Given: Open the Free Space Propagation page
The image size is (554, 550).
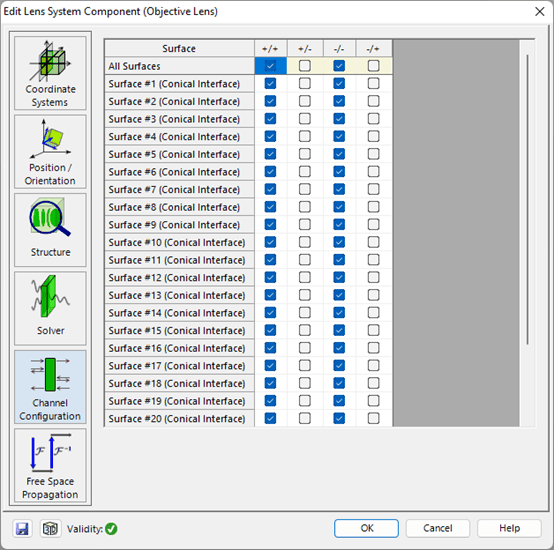Looking at the screenshot, I should pos(50,466).
